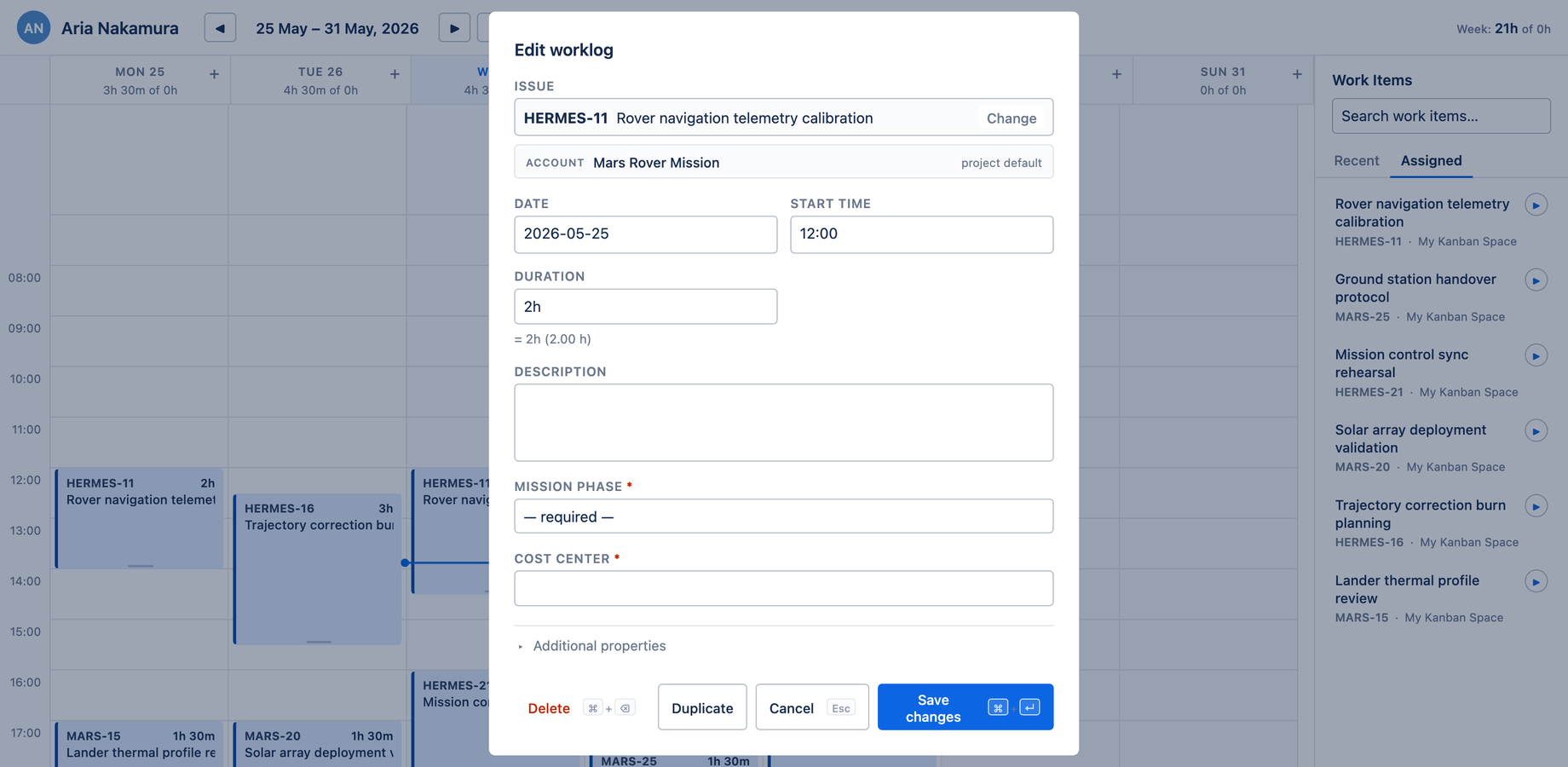This screenshot has width=1568, height=767.
Task: Start timer for Lander thermal profile review
Action: tap(1536, 581)
